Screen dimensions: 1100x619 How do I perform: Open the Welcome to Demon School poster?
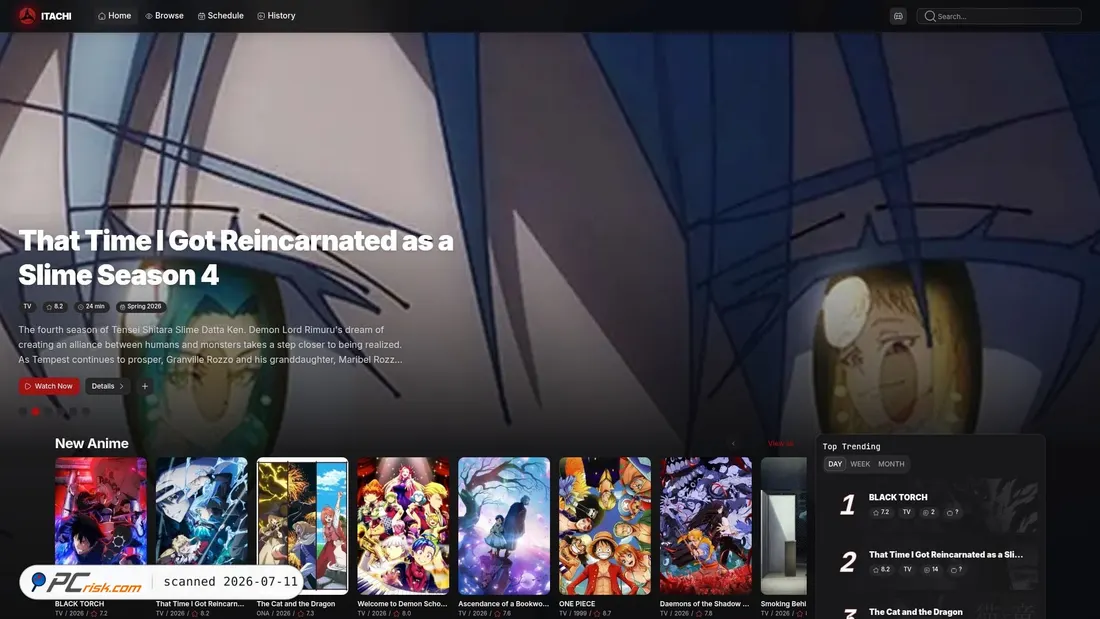(403, 526)
